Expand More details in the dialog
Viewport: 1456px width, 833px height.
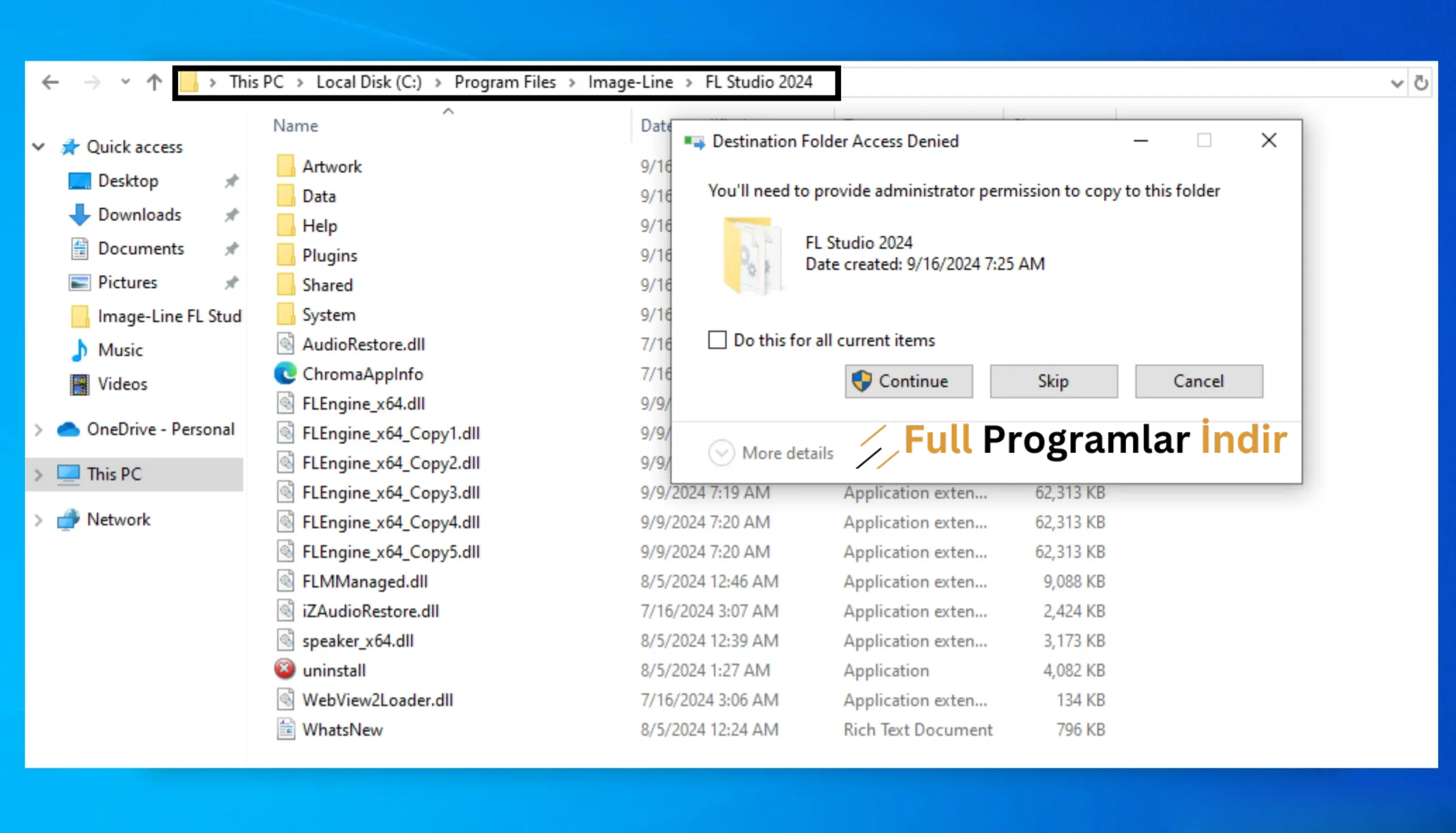(x=771, y=453)
